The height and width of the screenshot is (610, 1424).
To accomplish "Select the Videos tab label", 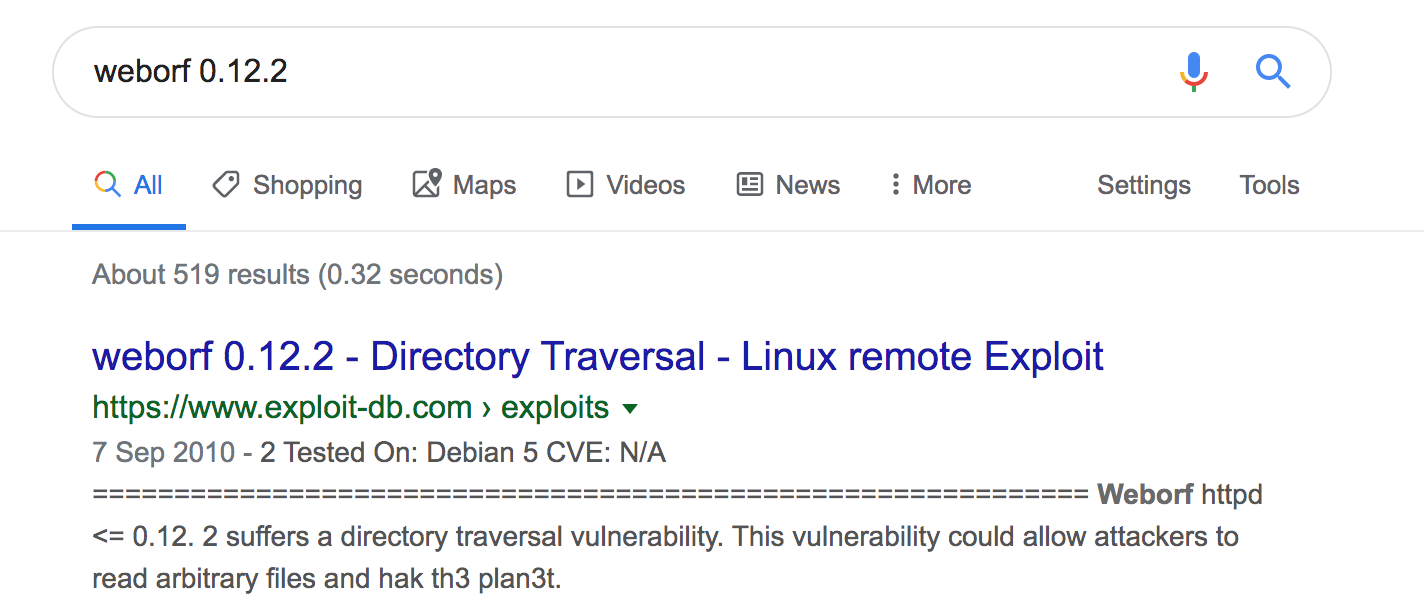I will pos(646,185).
